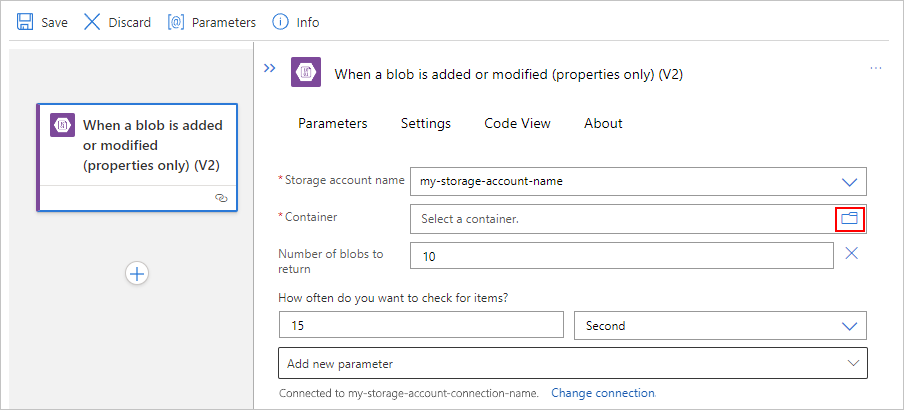Switch to the Code View tab
Image resolution: width=904 pixels, height=410 pixels.
click(517, 123)
